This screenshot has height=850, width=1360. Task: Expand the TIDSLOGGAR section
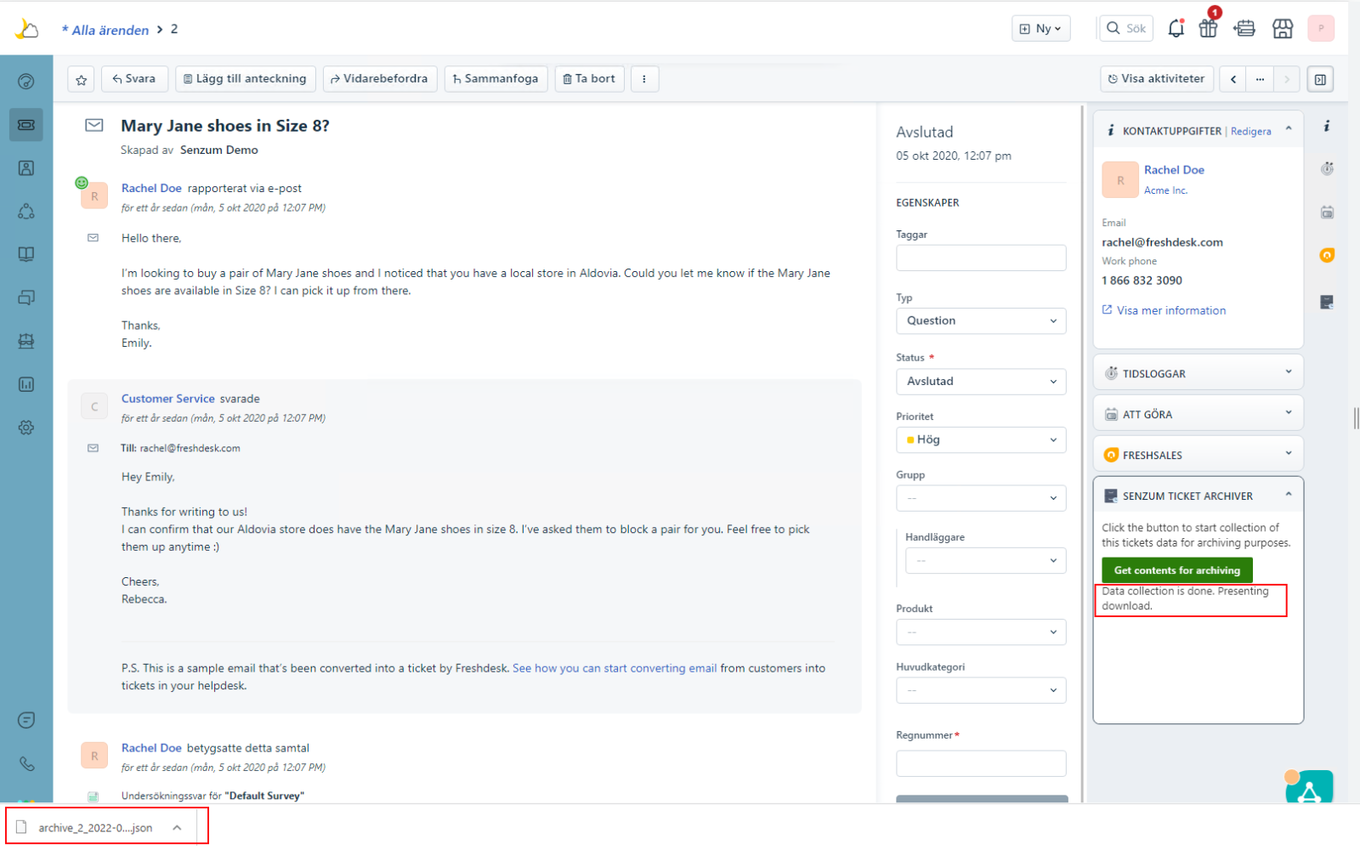point(1197,373)
